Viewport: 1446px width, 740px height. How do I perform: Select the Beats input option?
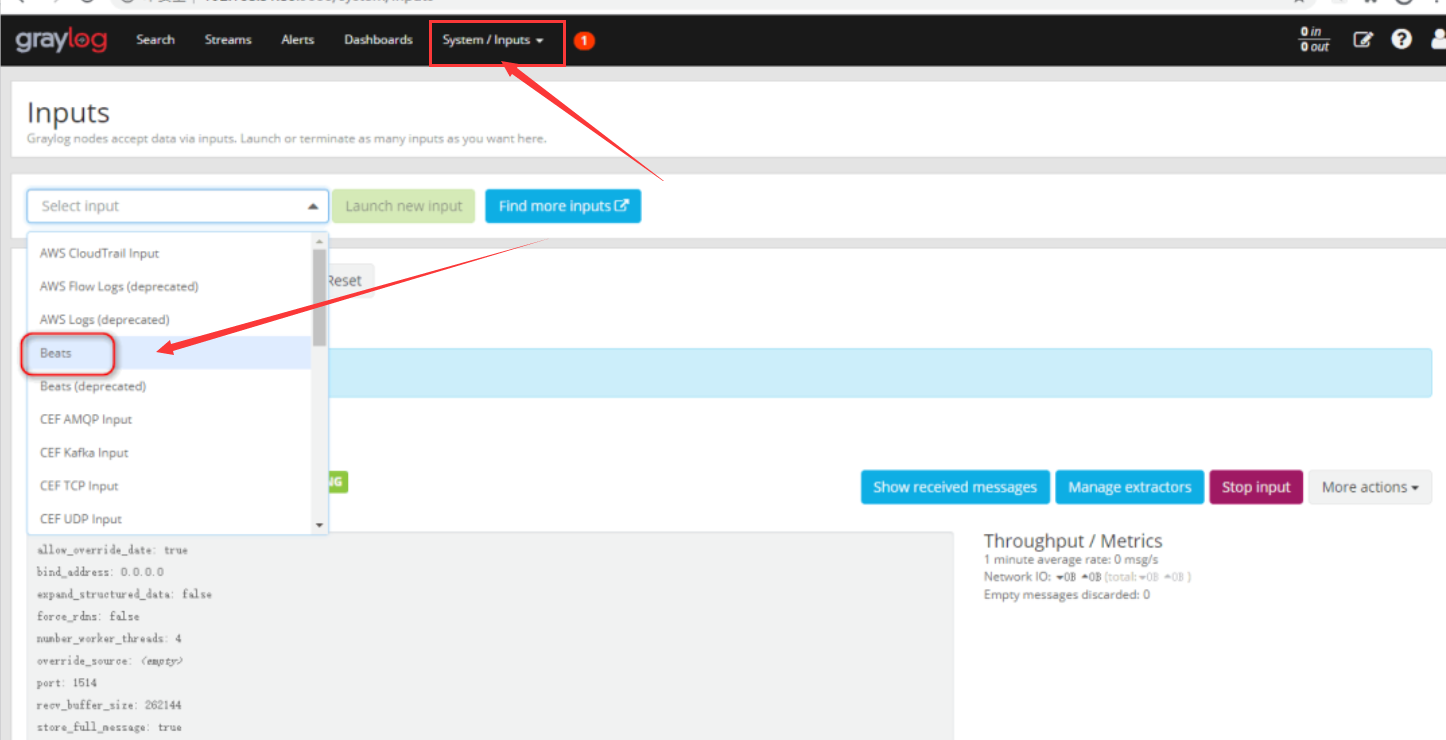point(169,353)
